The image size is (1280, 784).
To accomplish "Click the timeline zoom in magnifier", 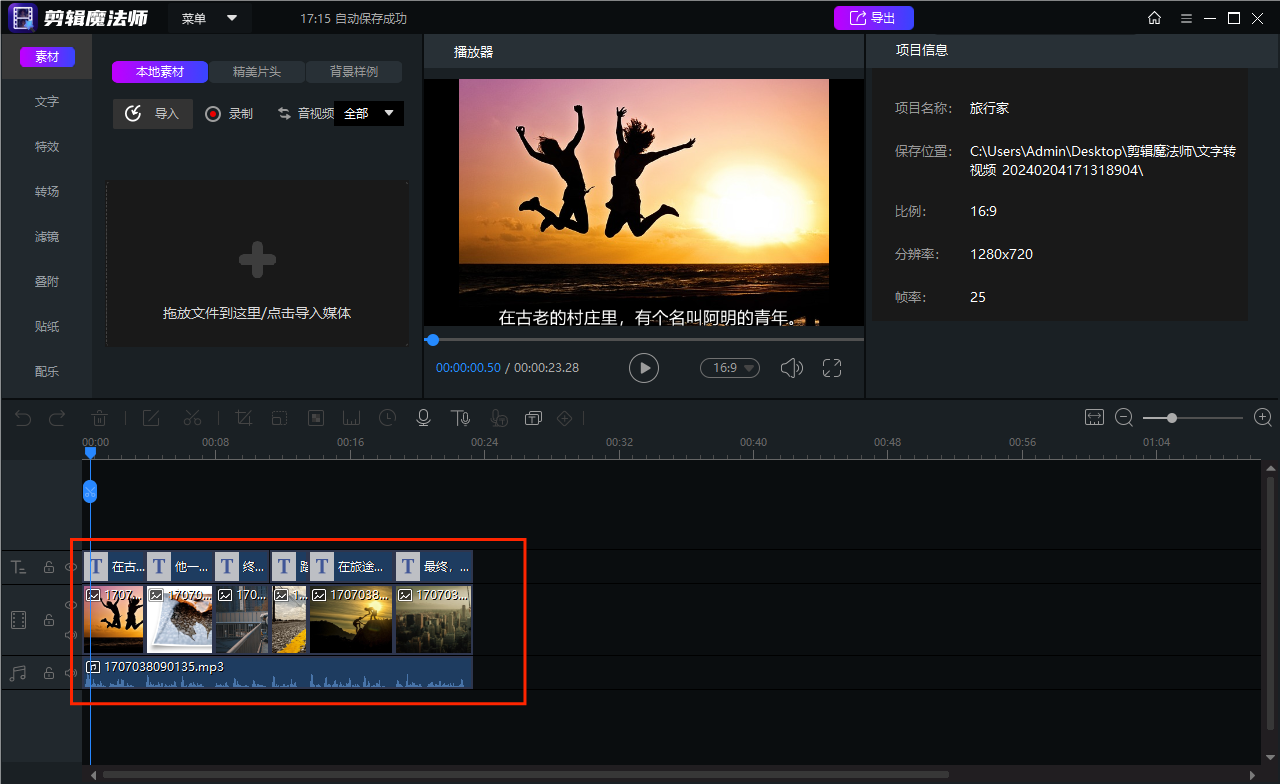I will (1263, 417).
